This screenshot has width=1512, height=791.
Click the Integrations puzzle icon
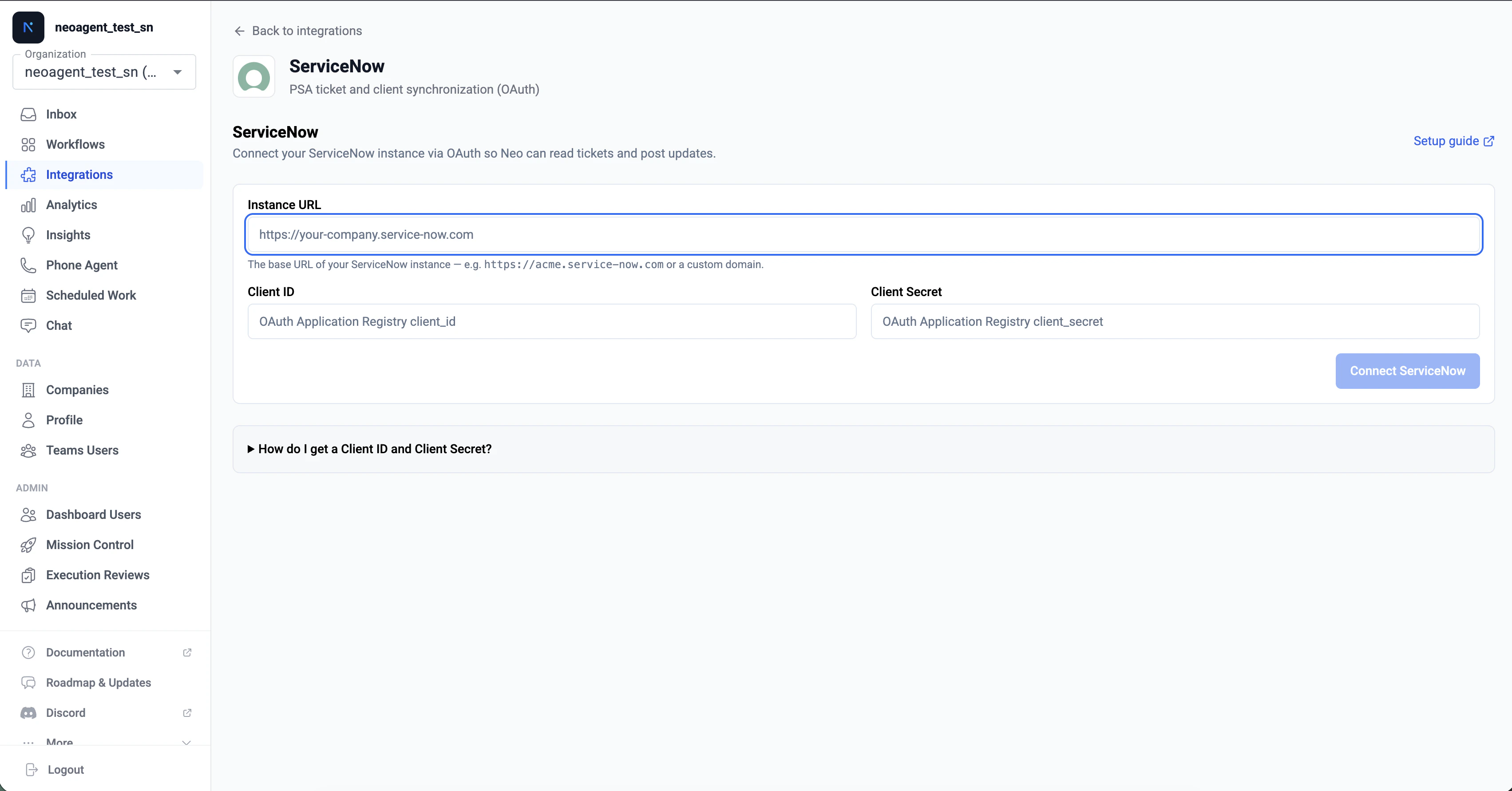28,175
